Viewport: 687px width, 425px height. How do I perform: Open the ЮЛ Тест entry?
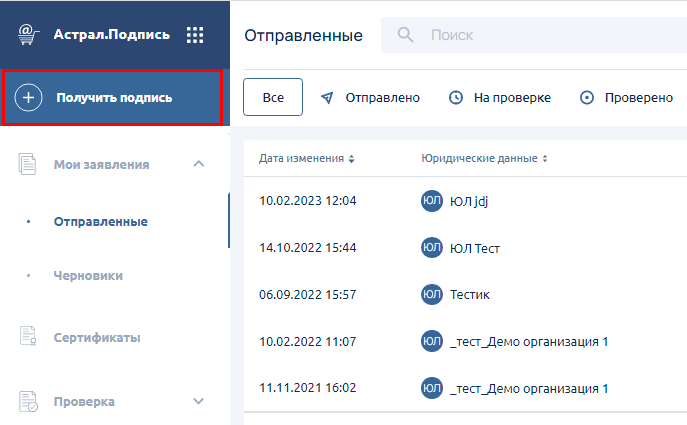475,248
